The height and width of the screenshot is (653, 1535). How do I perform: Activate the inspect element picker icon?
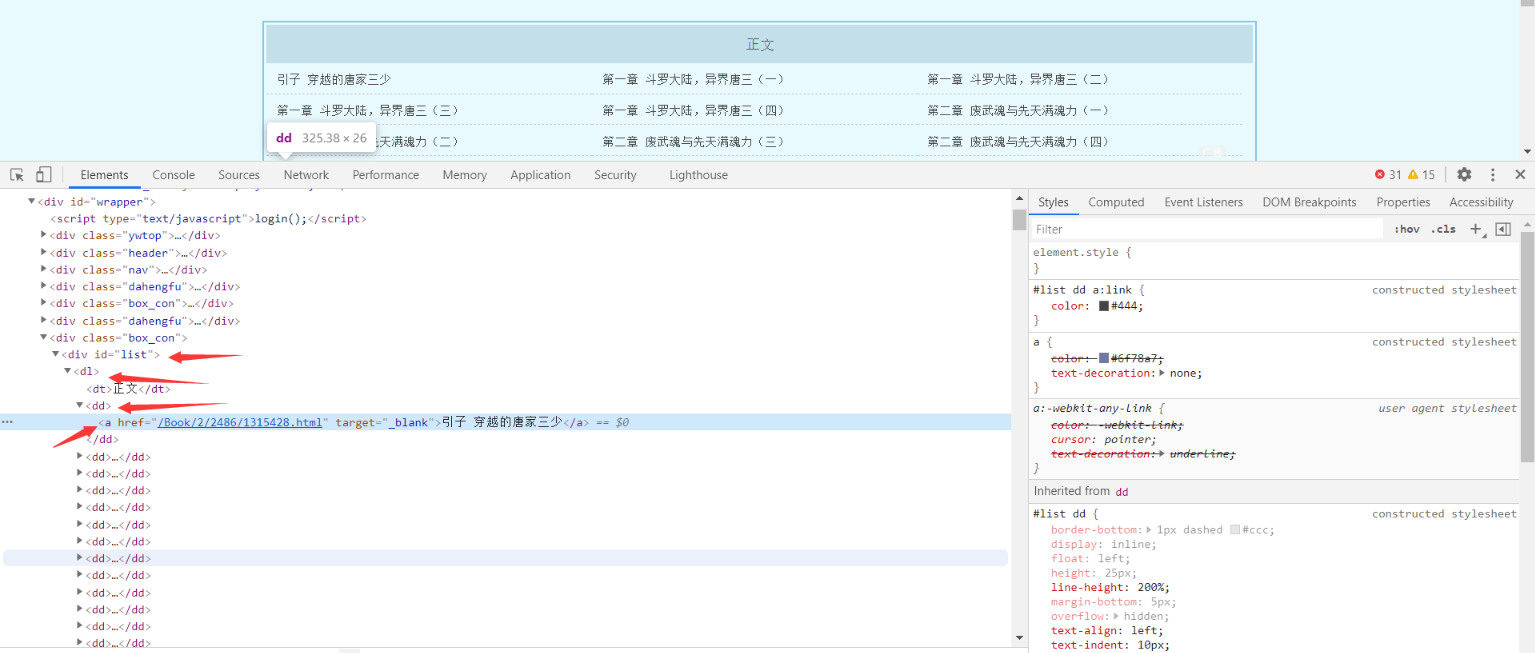coord(17,175)
